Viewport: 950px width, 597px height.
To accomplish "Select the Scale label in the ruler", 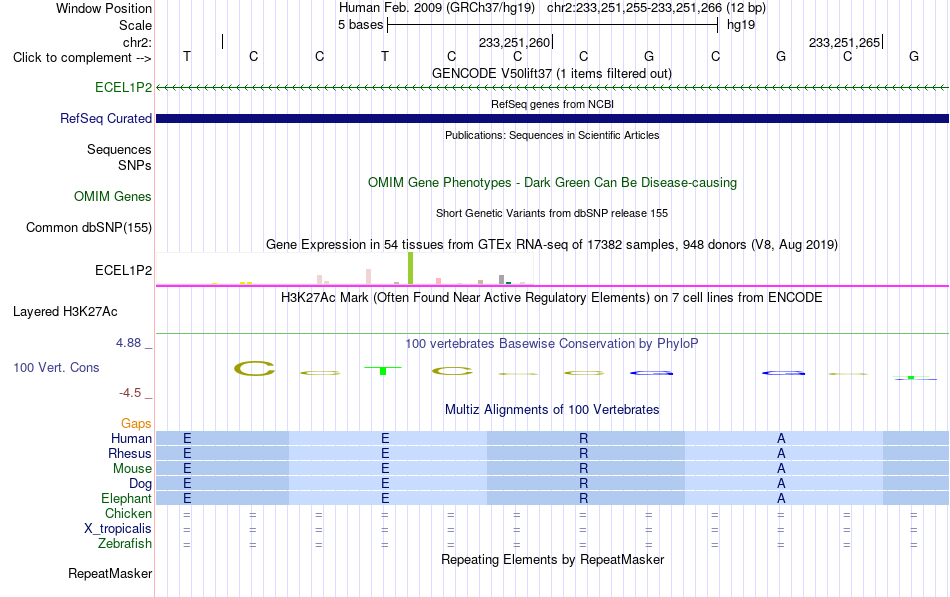I will (135, 25).
